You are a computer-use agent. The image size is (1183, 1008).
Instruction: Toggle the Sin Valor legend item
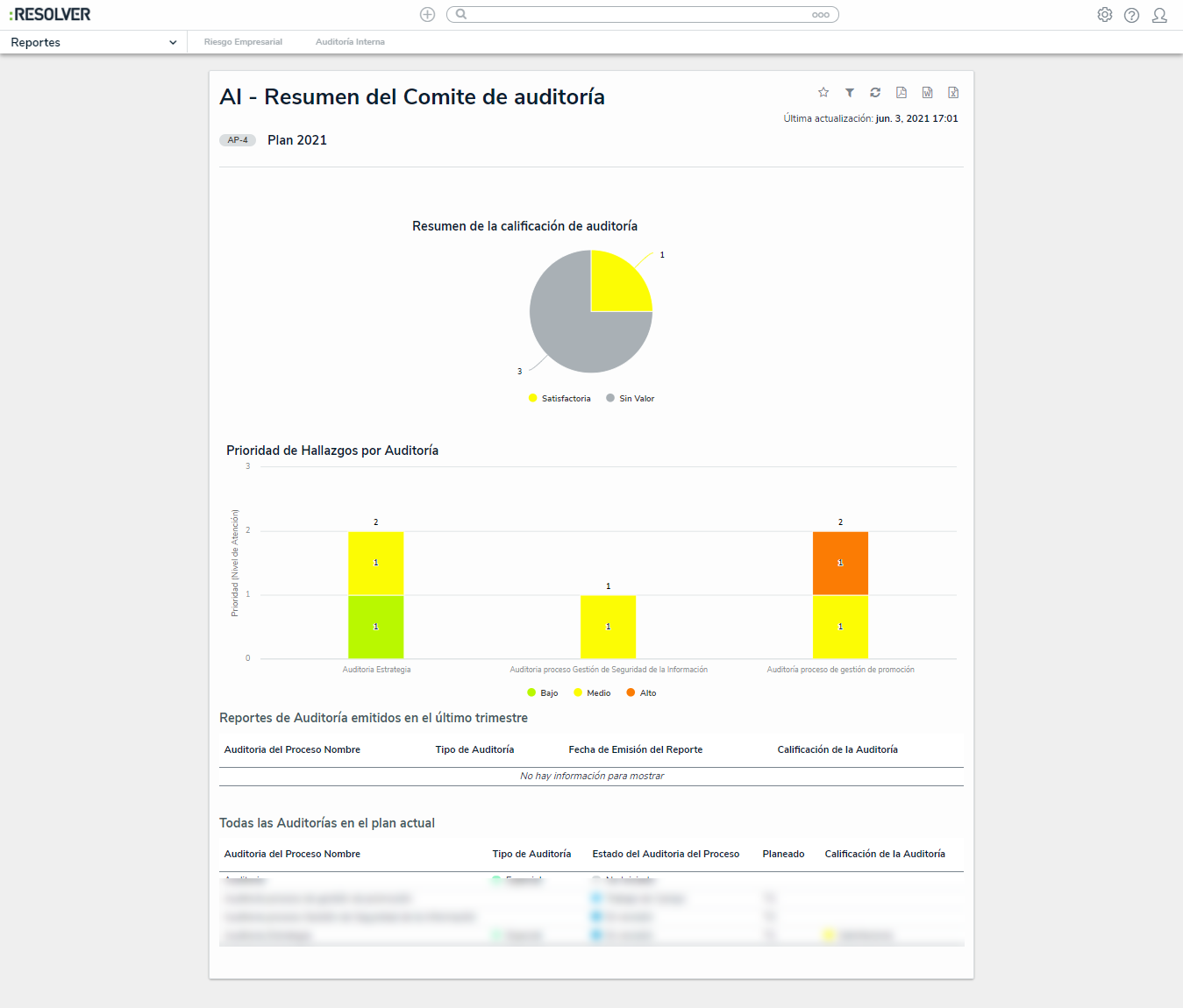[x=631, y=399]
